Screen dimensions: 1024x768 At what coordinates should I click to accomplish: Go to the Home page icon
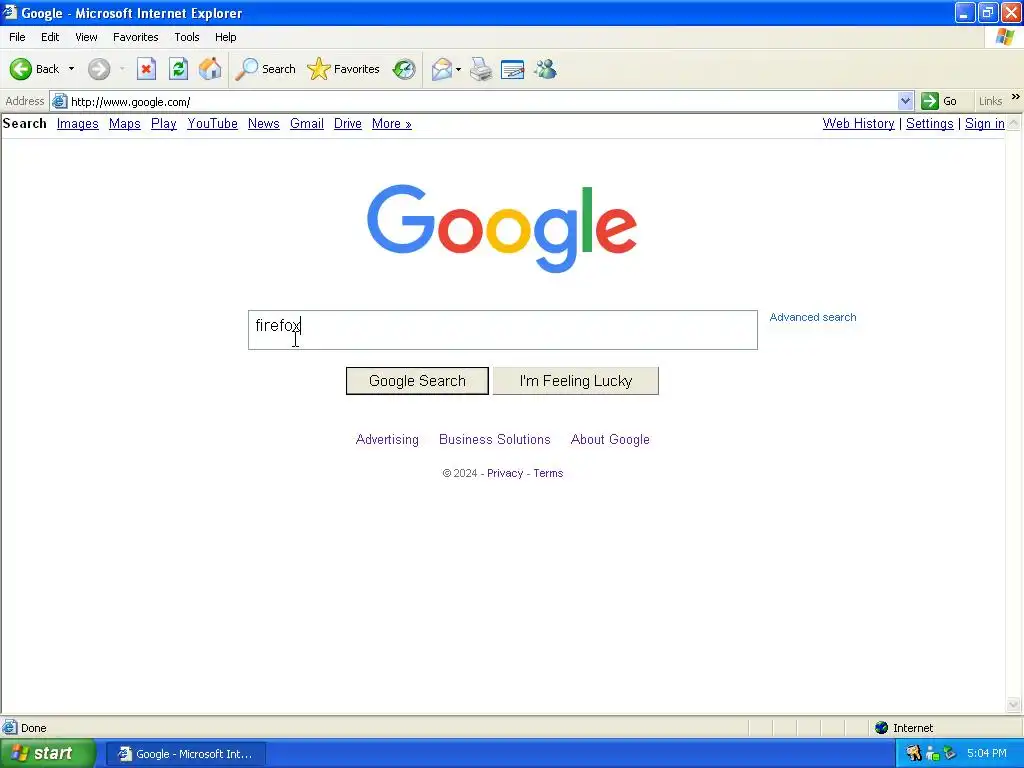210,69
